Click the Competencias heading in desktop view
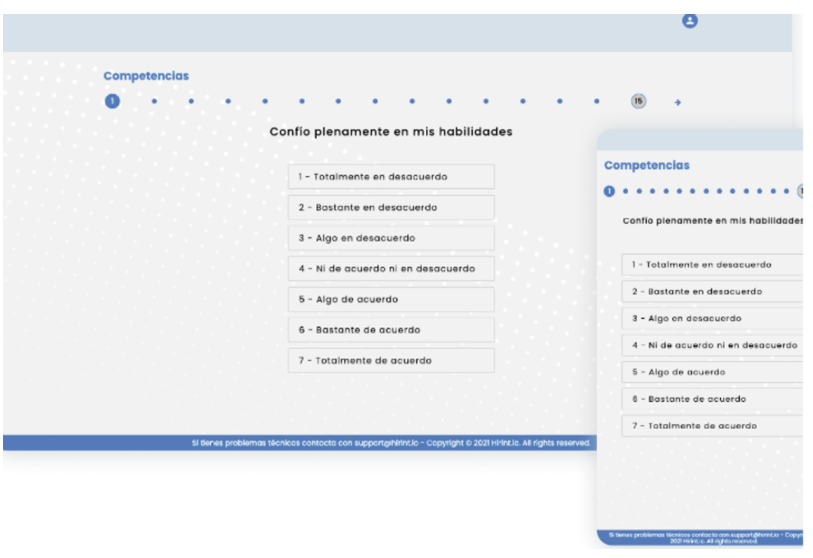 146,76
